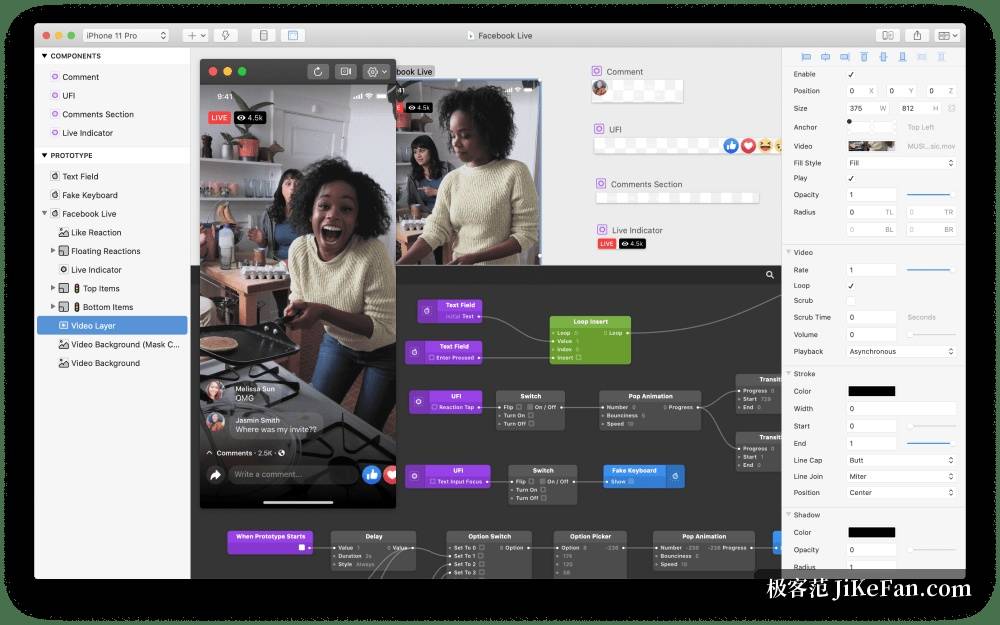
Task: Click the Comments Section component icon on canvas
Action: click(601, 184)
